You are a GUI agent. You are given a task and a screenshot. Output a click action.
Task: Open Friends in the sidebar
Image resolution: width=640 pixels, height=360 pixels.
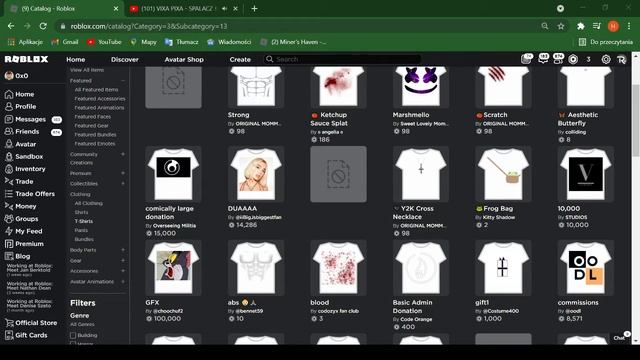22,131
